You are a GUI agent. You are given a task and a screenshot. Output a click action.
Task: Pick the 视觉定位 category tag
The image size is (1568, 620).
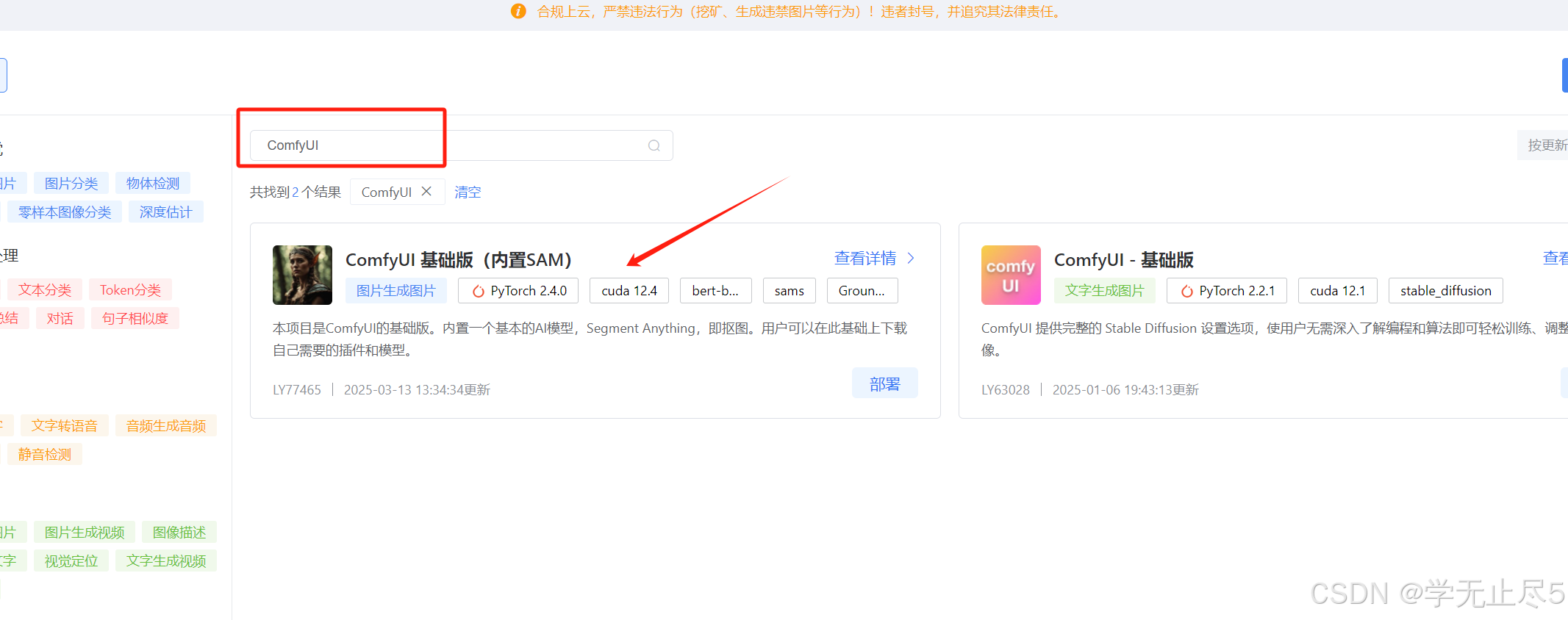pyautogui.click(x=71, y=560)
